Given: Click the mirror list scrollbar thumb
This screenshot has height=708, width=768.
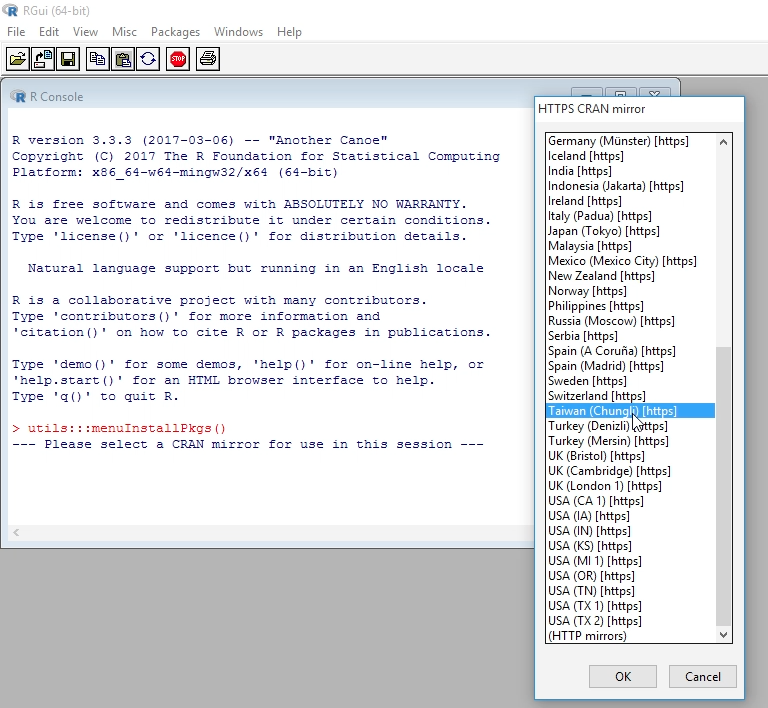Looking at the screenshot, I should point(723,486).
